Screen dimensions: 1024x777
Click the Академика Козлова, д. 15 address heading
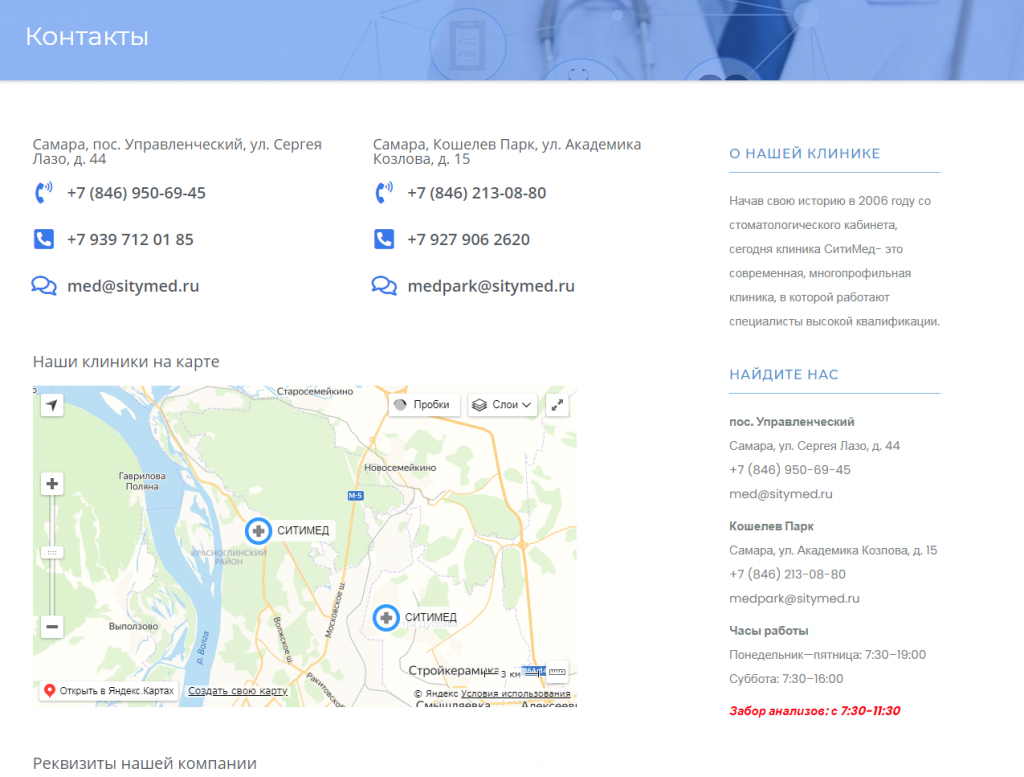(x=507, y=151)
